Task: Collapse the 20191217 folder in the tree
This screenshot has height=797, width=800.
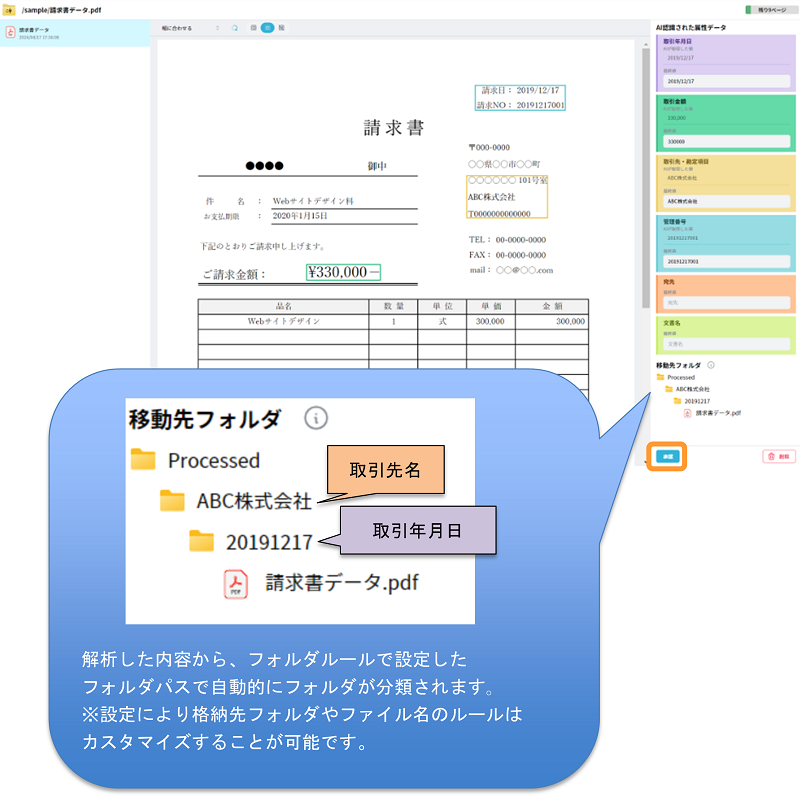Action: click(676, 400)
